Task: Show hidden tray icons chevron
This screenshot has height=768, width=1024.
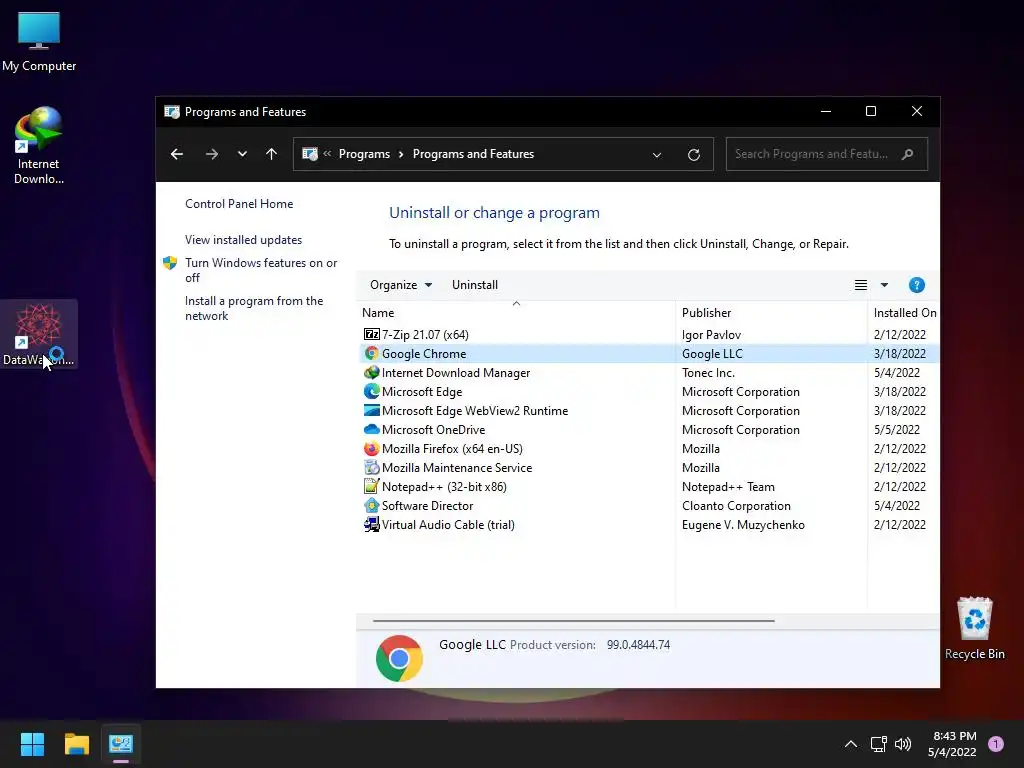Action: tap(851, 744)
